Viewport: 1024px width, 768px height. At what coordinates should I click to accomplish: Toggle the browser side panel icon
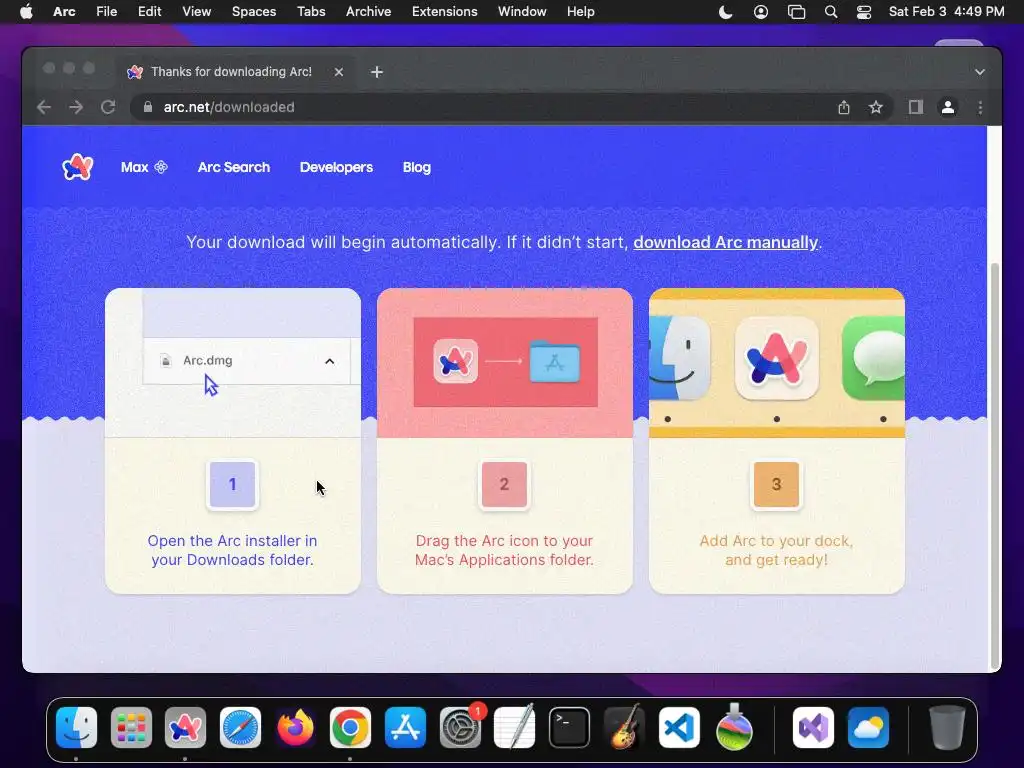[x=916, y=107]
